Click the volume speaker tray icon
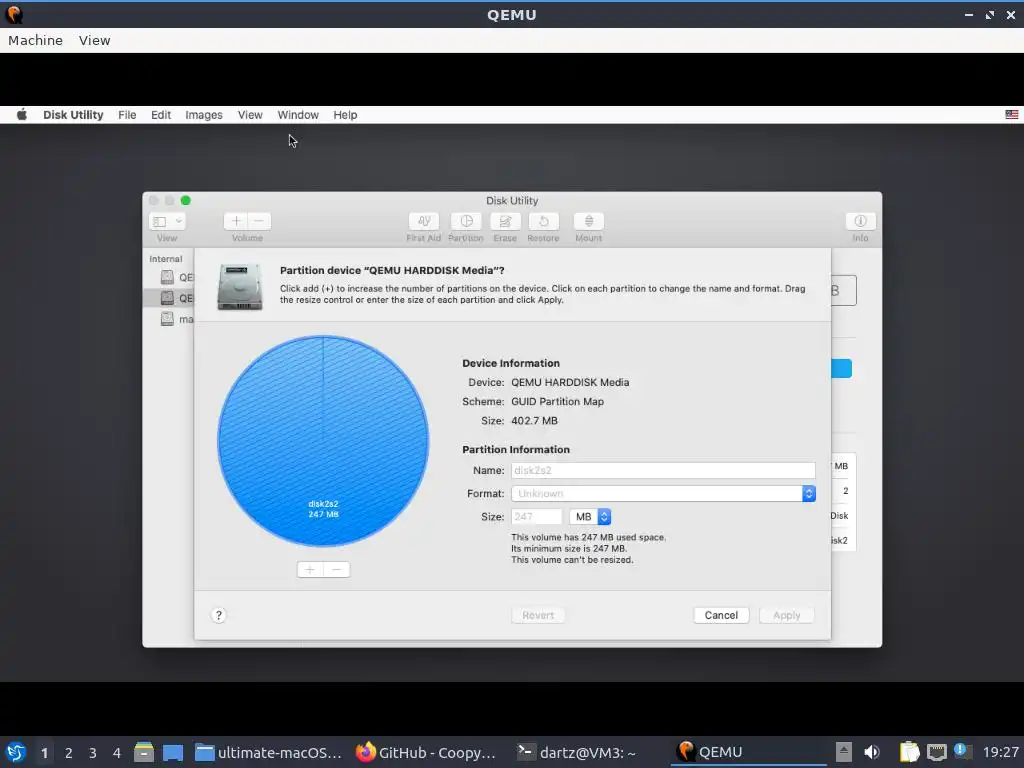Viewport: 1024px width, 768px height. tap(872, 752)
